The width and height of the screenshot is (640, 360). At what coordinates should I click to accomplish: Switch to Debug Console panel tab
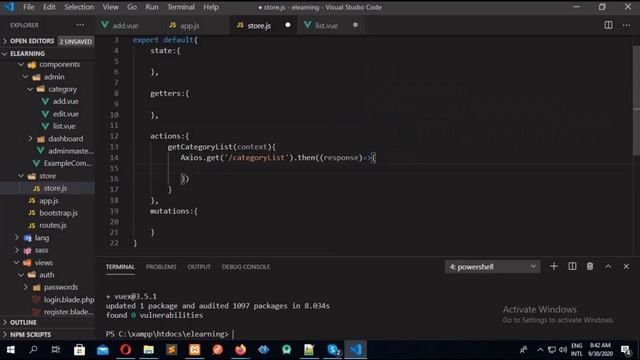(x=246, y=267)
